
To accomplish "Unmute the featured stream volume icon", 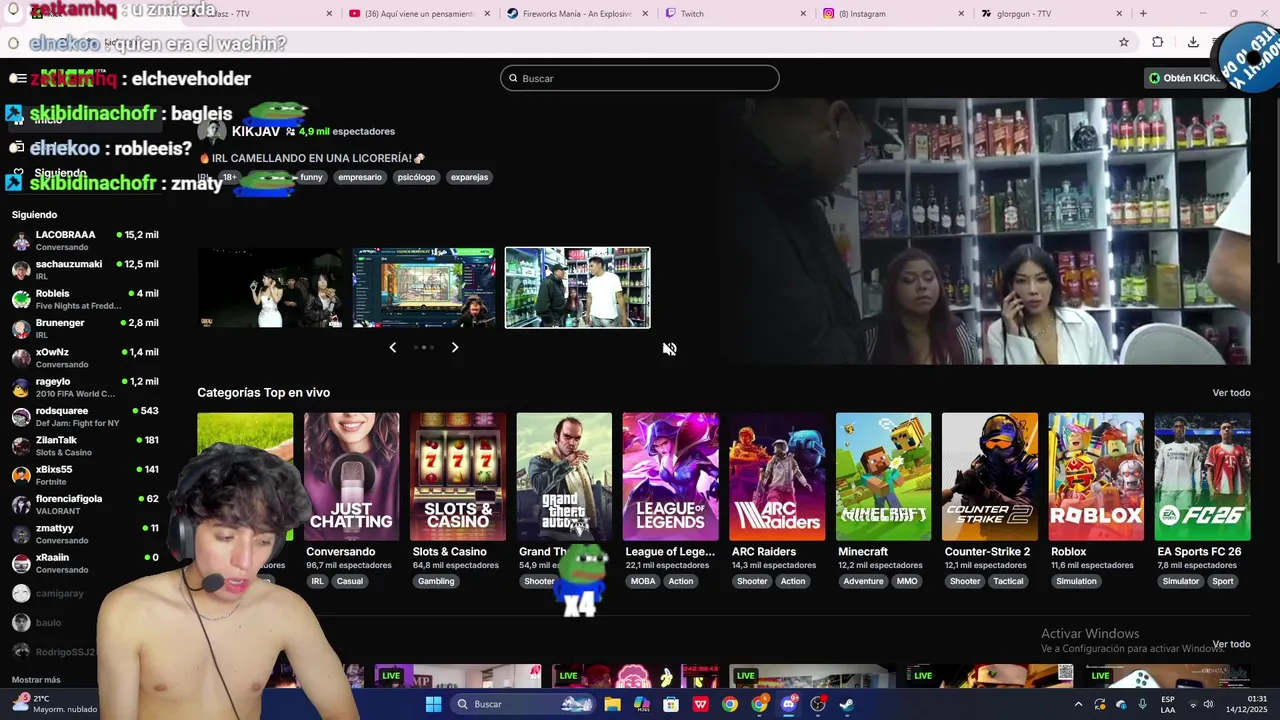I will click(669, 349).
